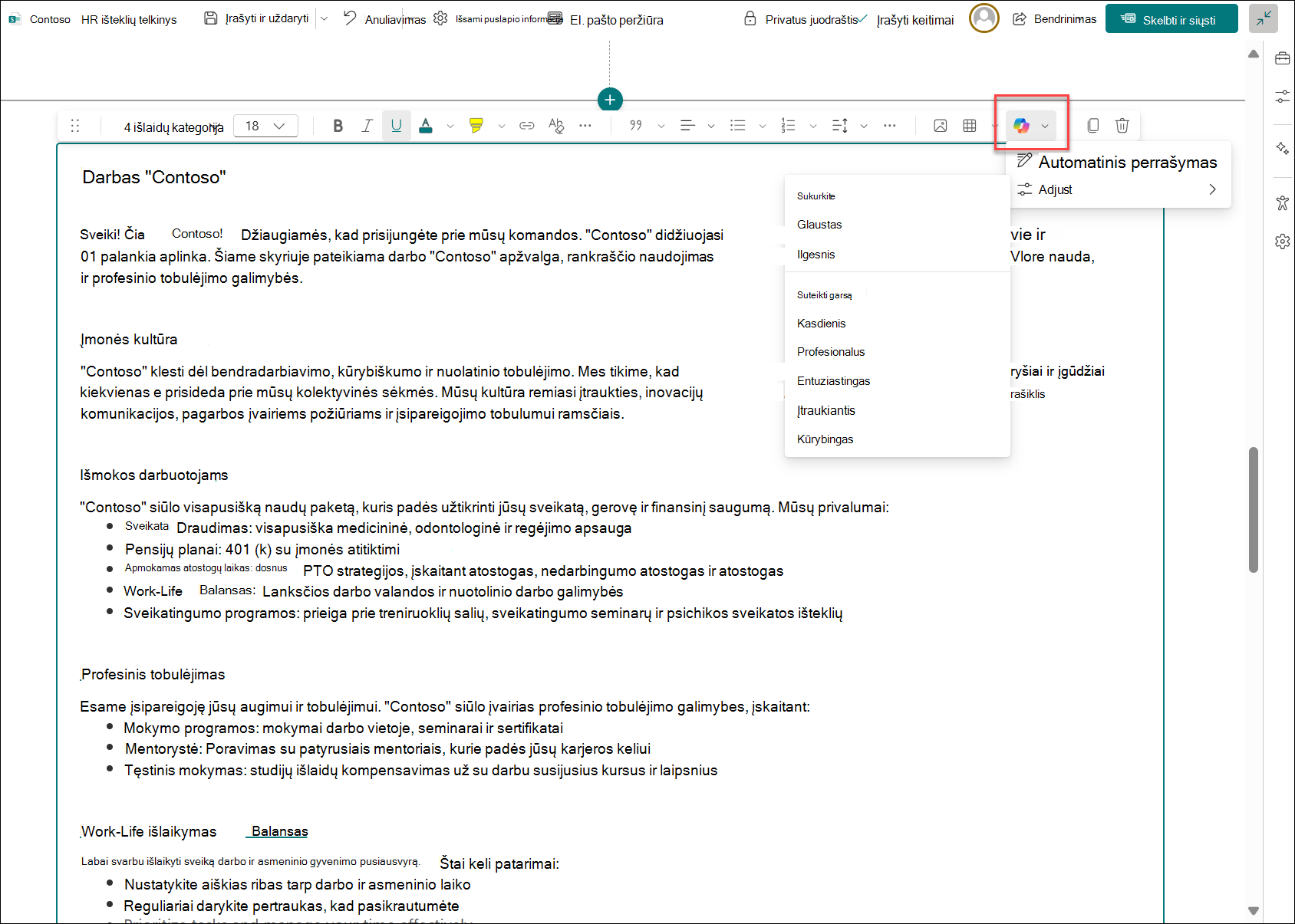This screenshot has height=924, width=1295.
Task: Open the heading style selector
Action: coord(173,127)
